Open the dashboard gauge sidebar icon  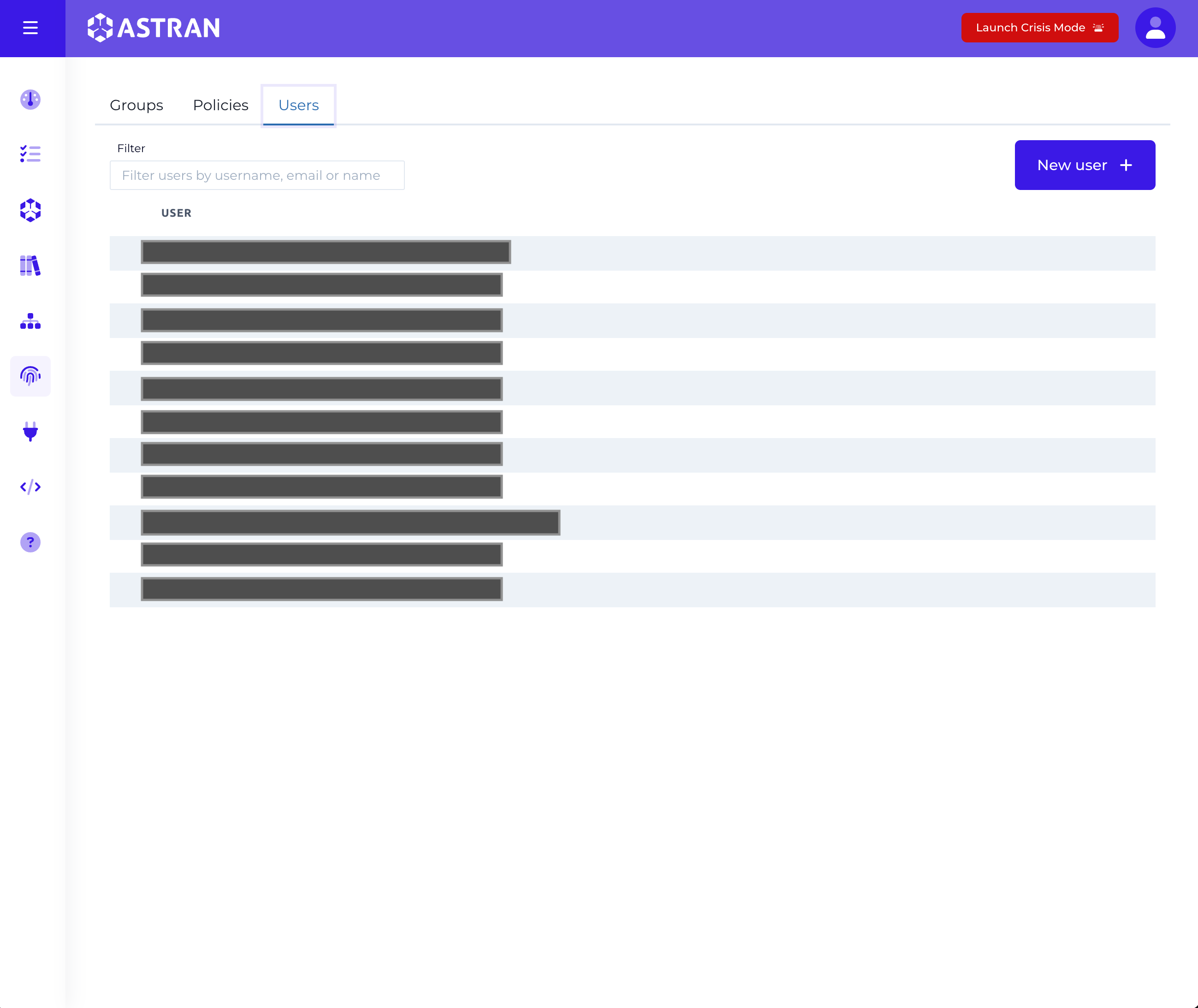point(30,100)
